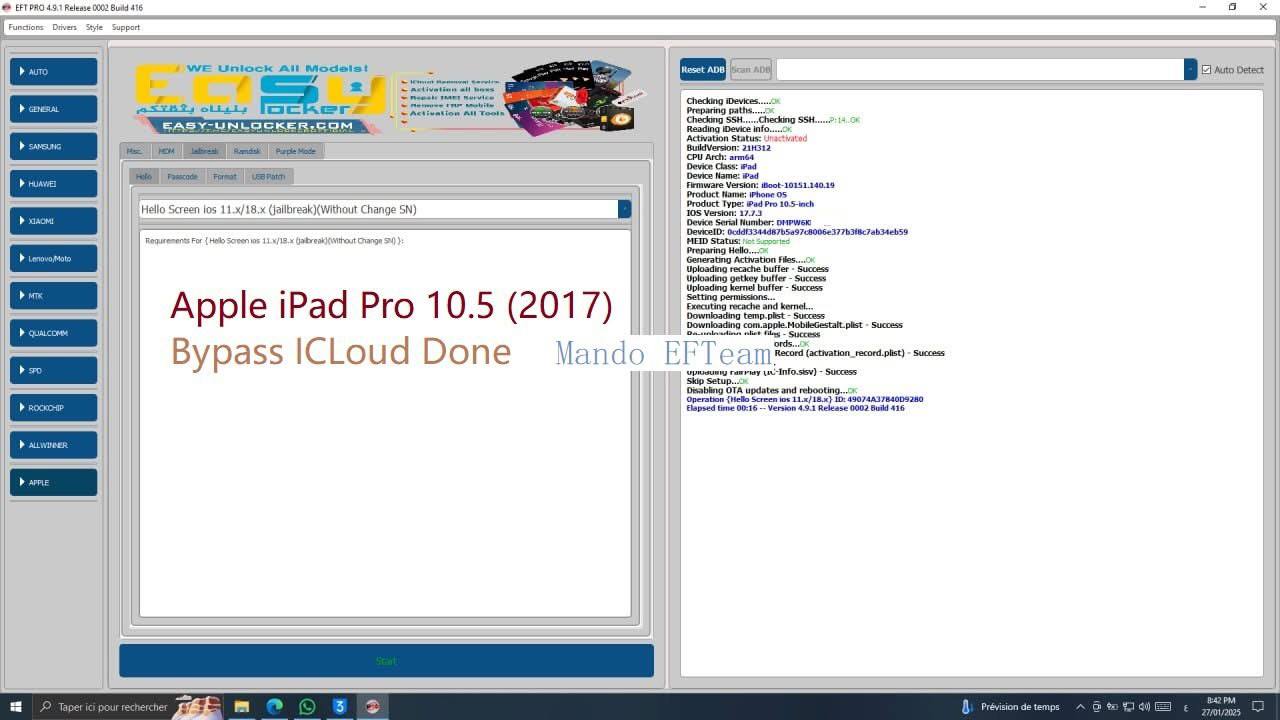Click the Reset ADB button
The image size is (1280, 720).
pyautogui.click(x=703, y=69)
